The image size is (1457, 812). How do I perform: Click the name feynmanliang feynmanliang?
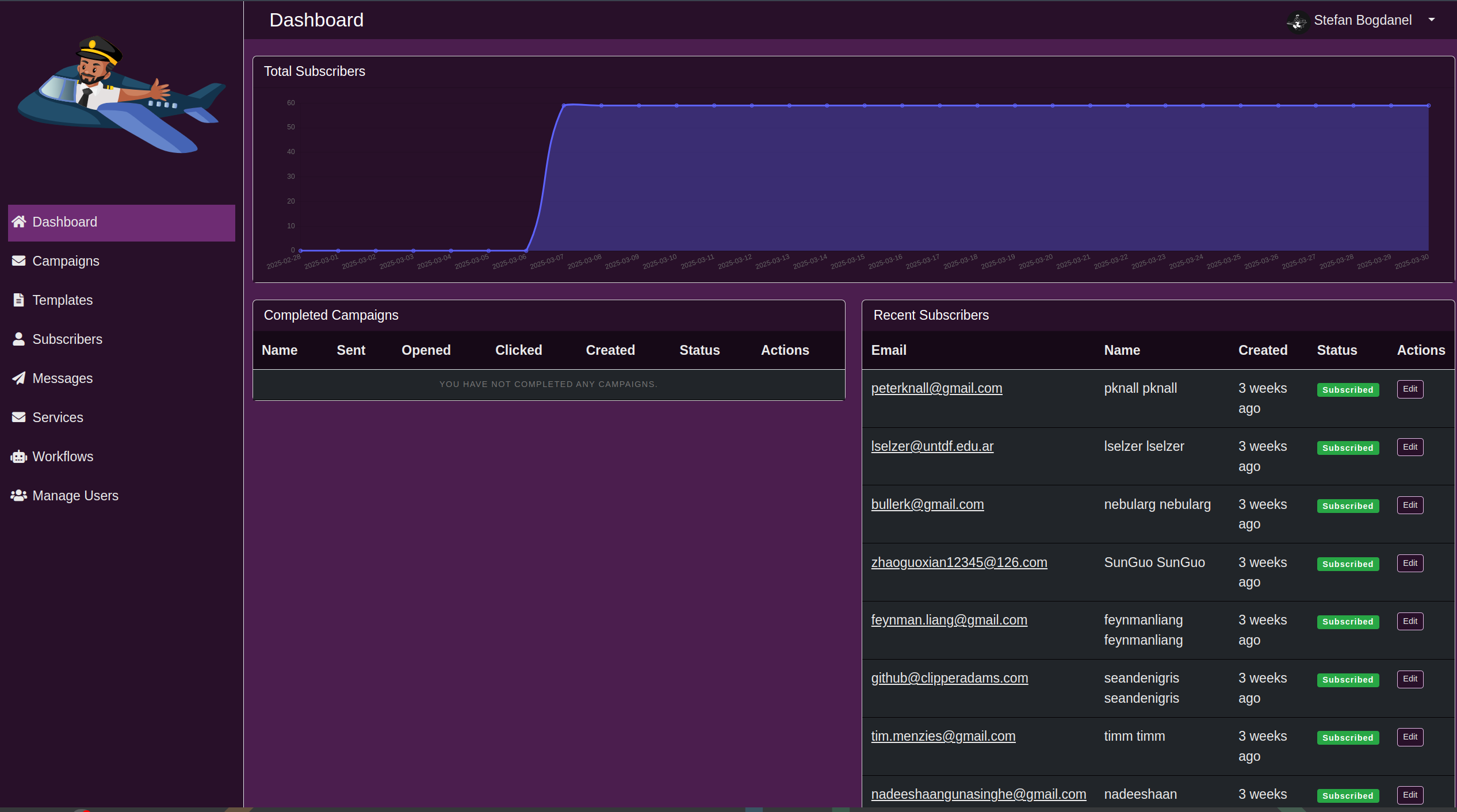coord(1143,630)
